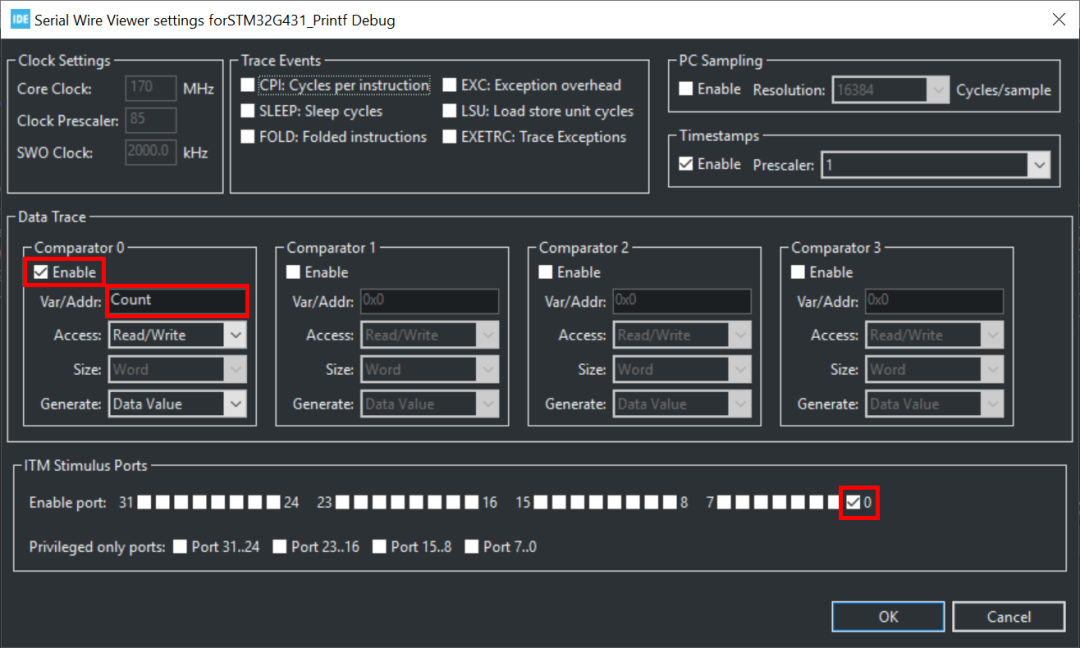Enable Comparator 3 checkbox

point(798,272)
